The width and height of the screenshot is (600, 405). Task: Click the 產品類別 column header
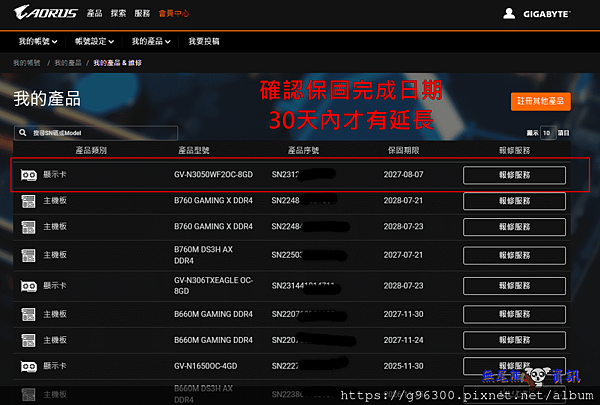point(91,150)
